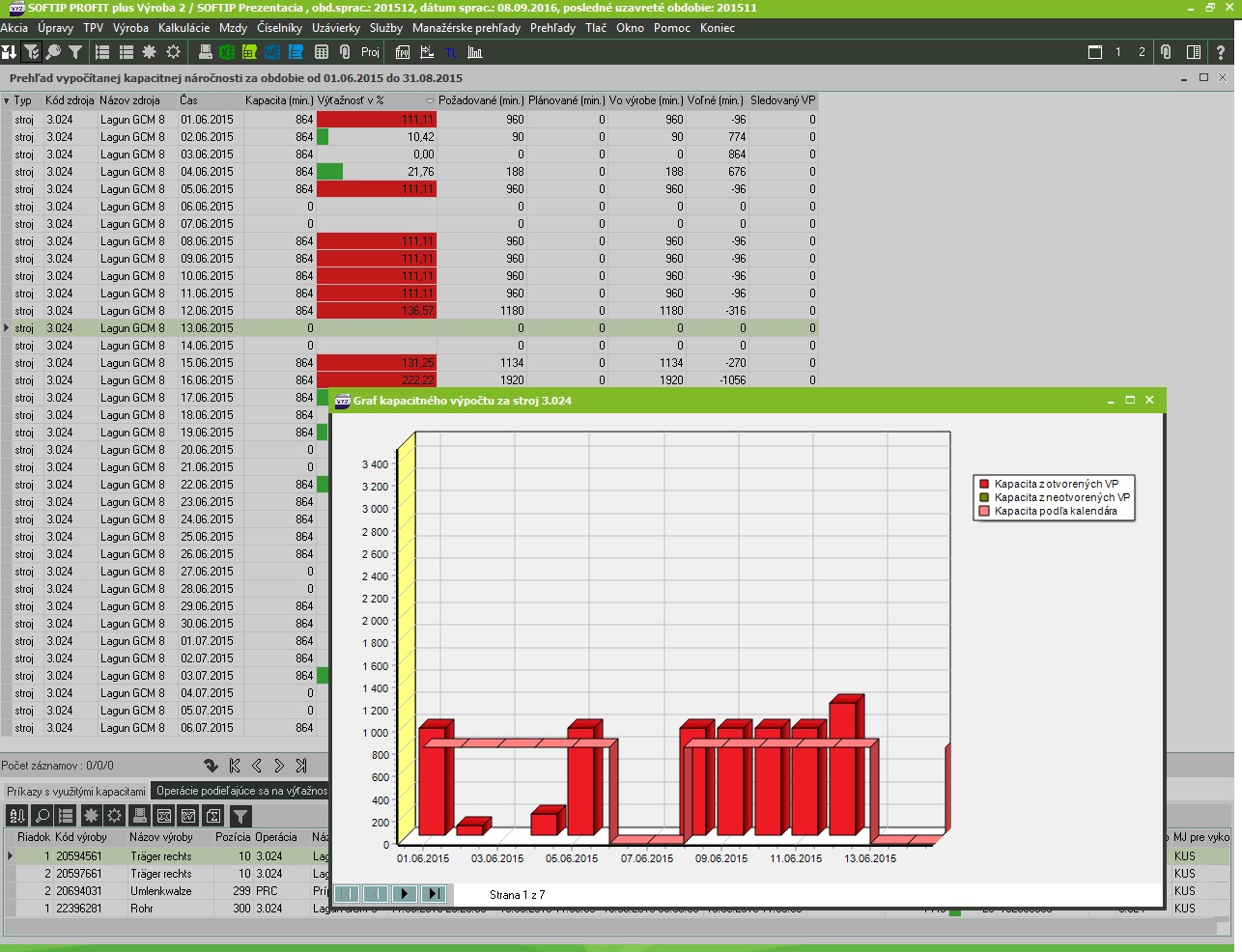Click the Word export icon in top toolbar
The width and height of the screenshot is (1242, 952).
[272, 52]
